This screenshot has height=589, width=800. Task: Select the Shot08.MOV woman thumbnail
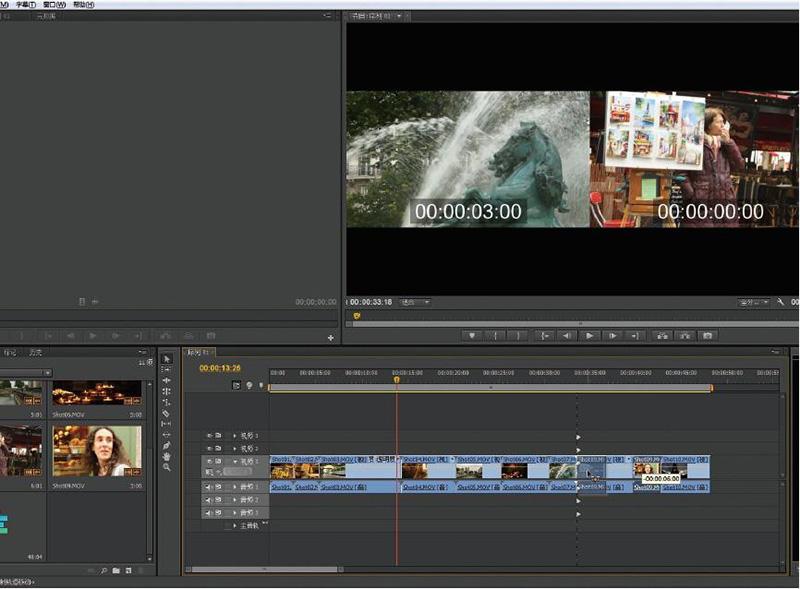click(x=97, y=451)
